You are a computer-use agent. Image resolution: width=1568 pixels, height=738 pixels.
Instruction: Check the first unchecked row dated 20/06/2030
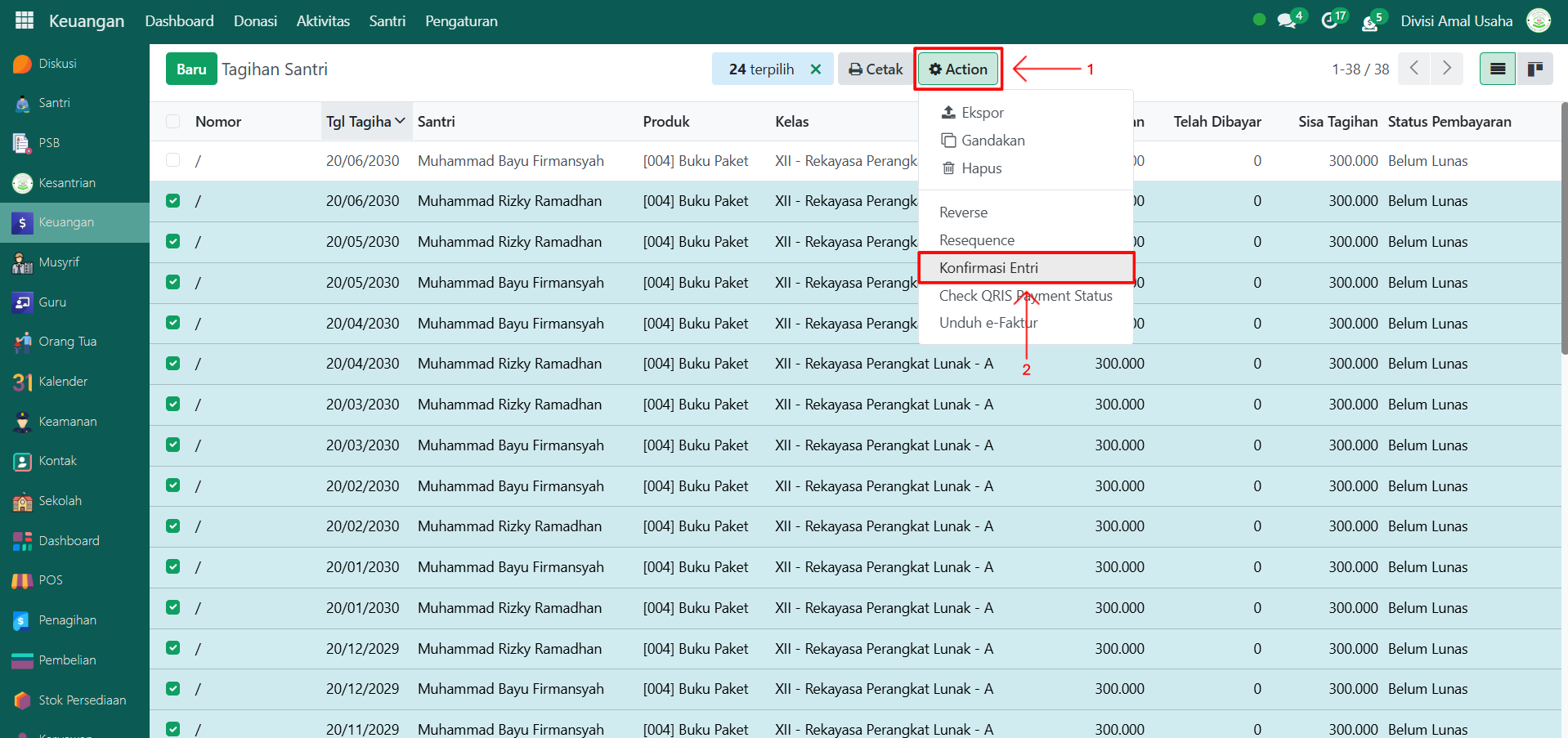click(173, 160)
